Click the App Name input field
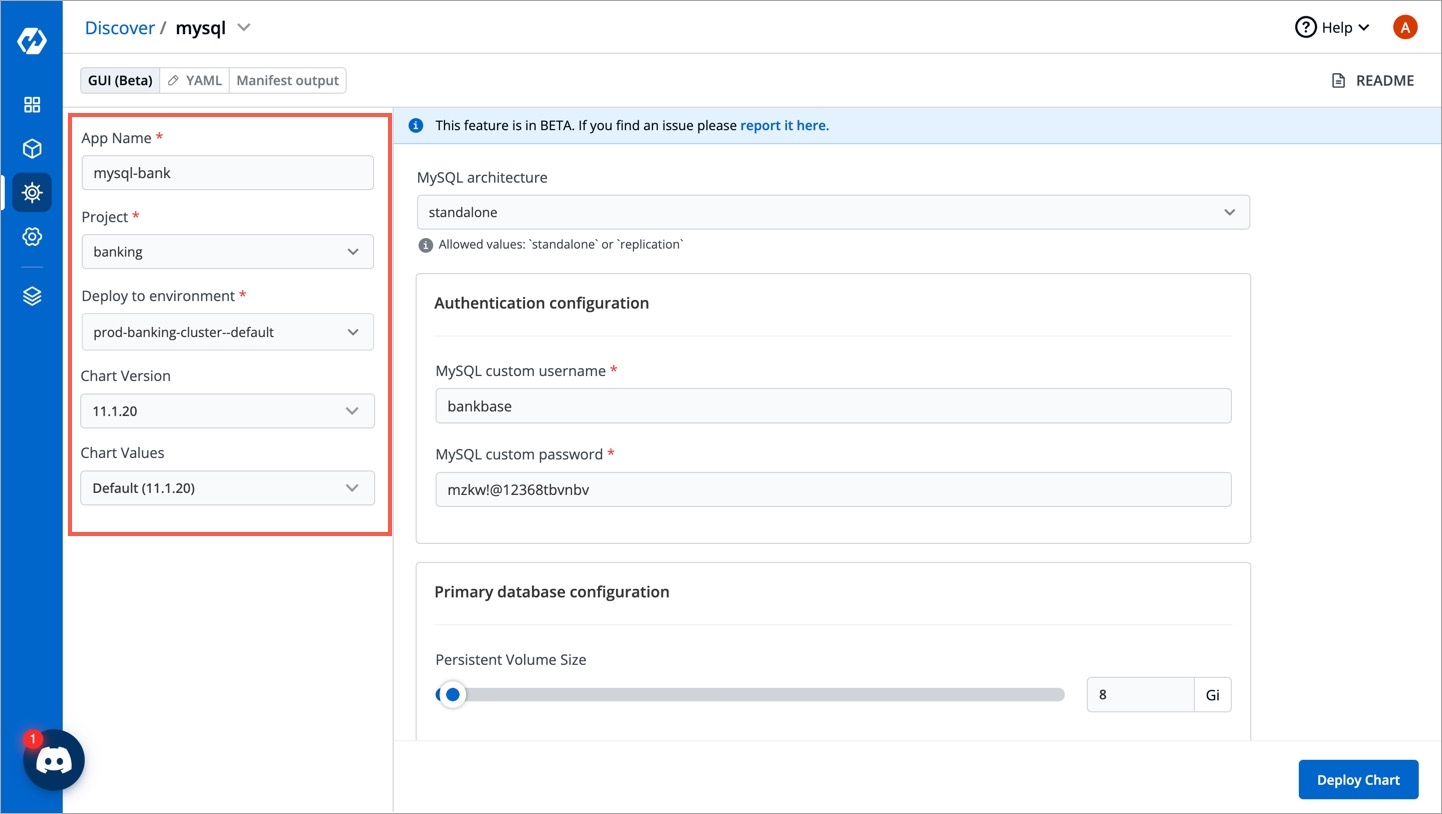This screenshot has width=1442, height=814. (x=227, y=173)
